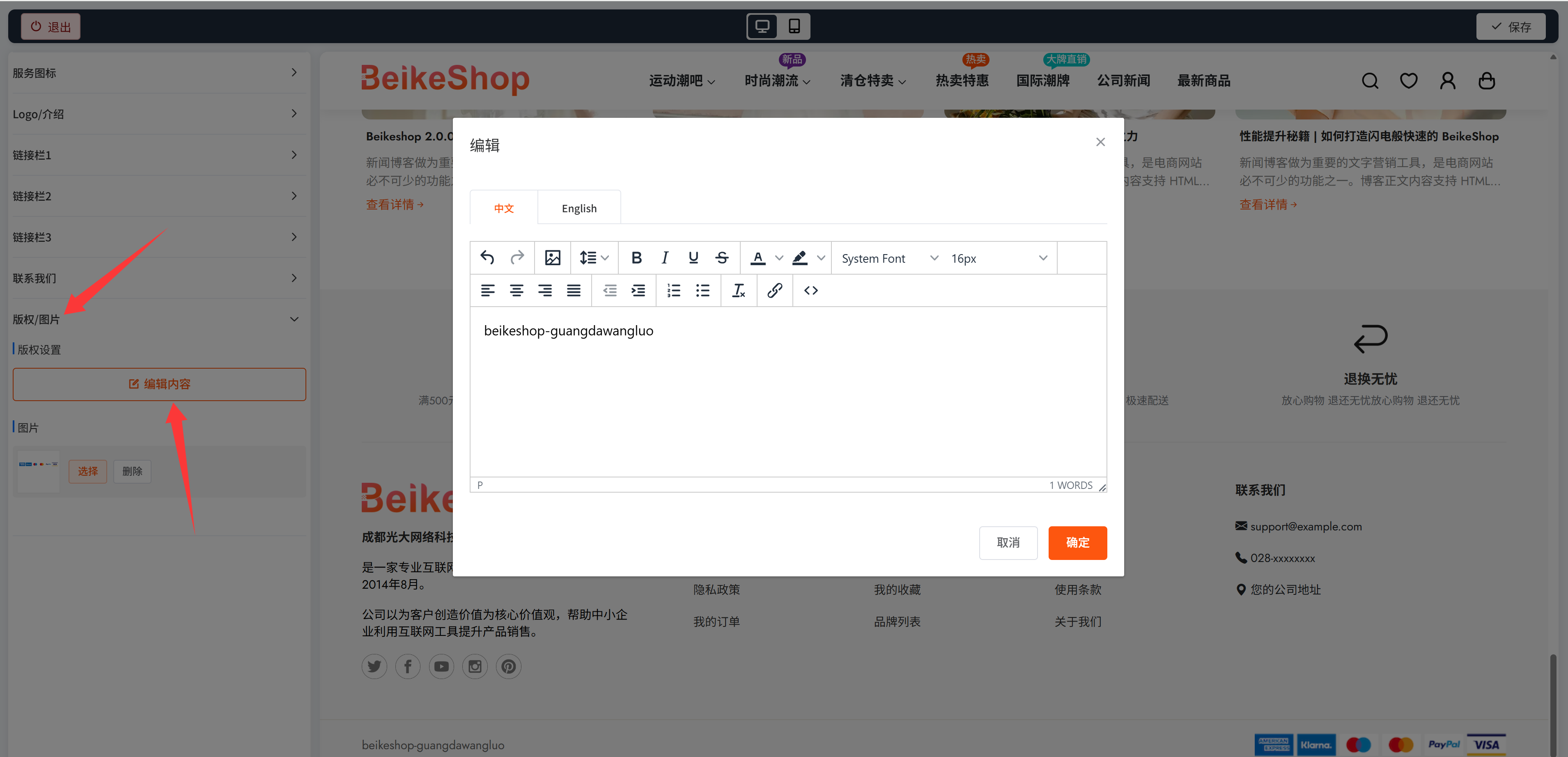
Task: Switch to the English tab
Action: (x=579, y=207)
